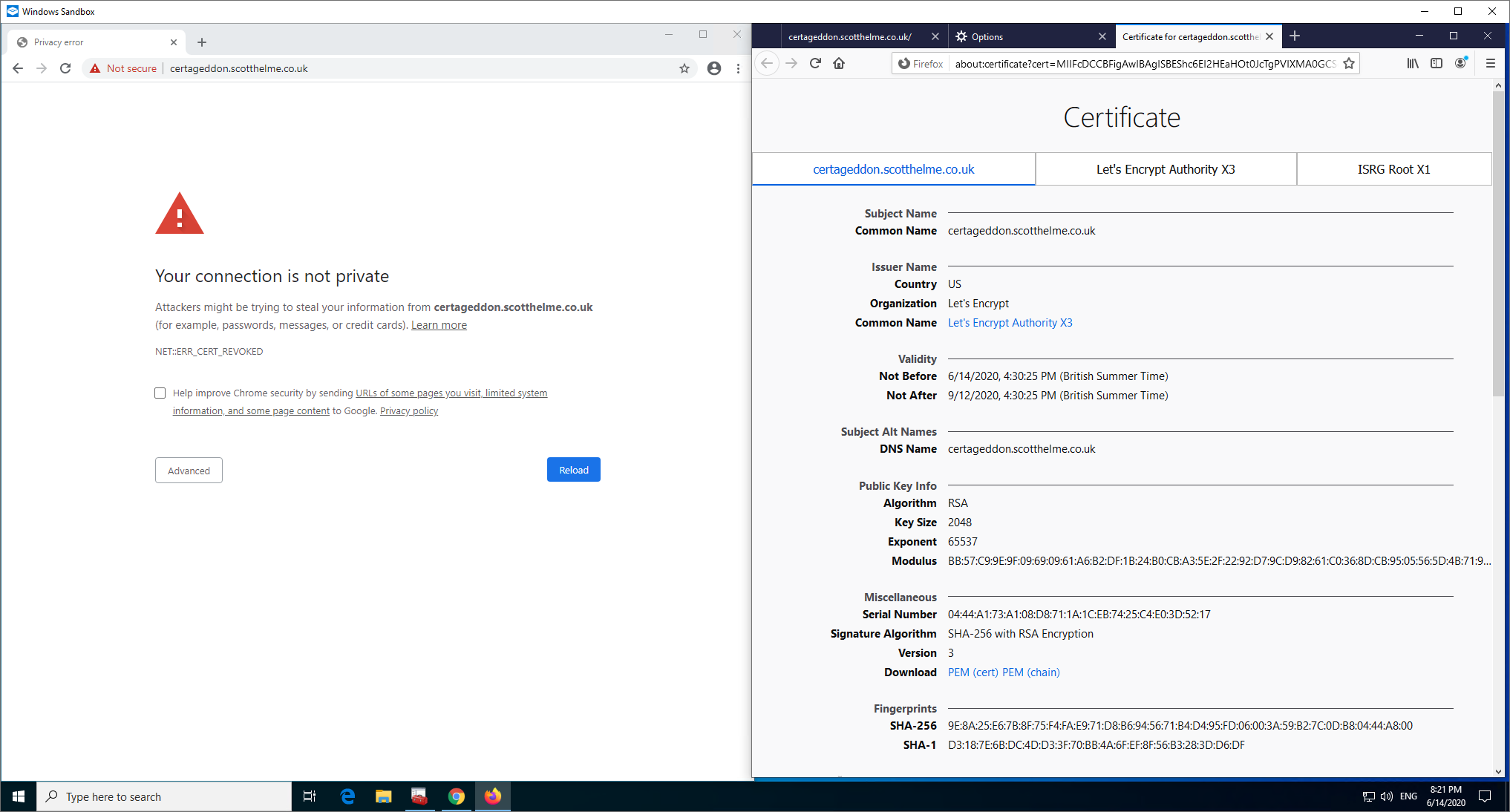Screen dimensions: 1510x812
Task: Switch to Let's Encrypt Authority X3 tab
Action: [x=1166, y=169]
